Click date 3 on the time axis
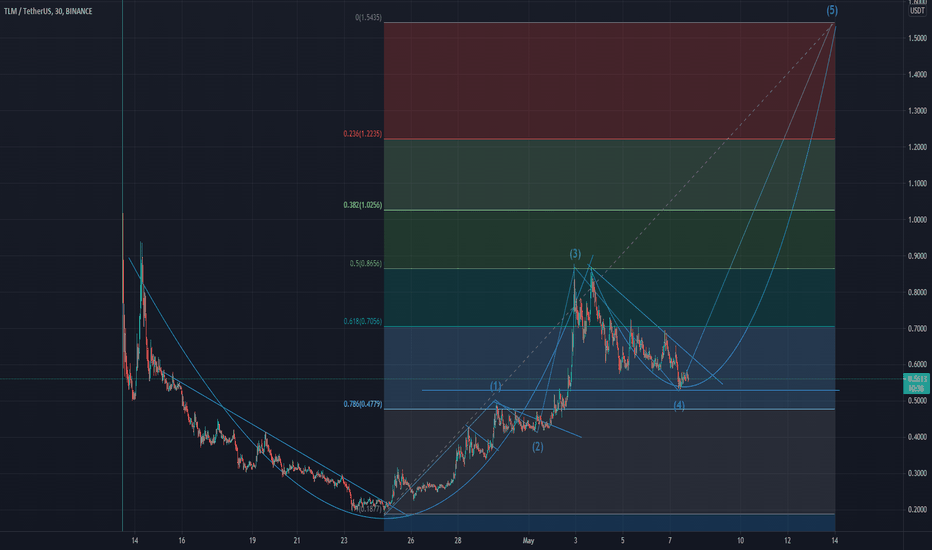932x550 pixels. coord(575,540)
